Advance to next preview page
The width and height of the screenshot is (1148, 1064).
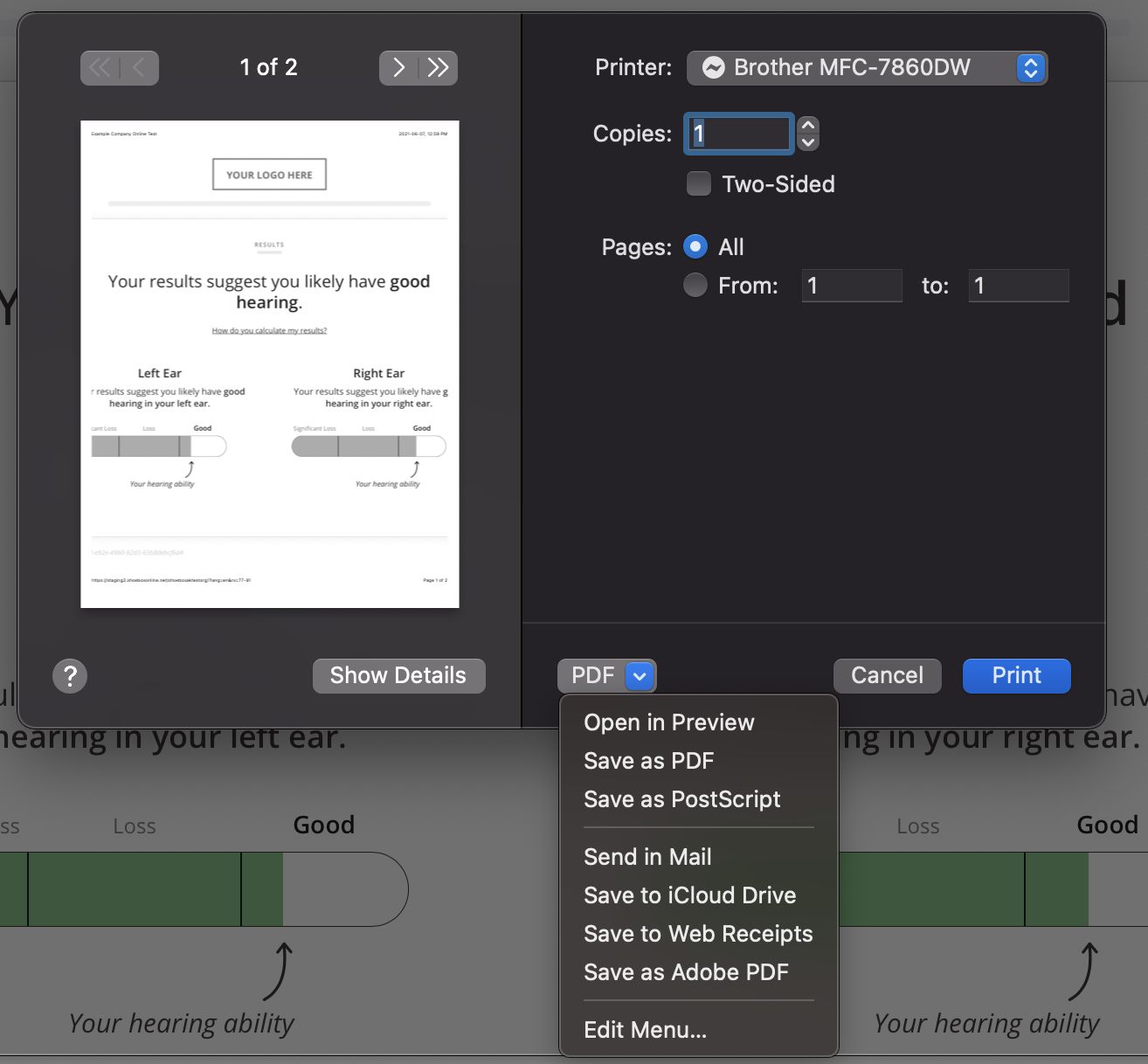coord(398,67)
